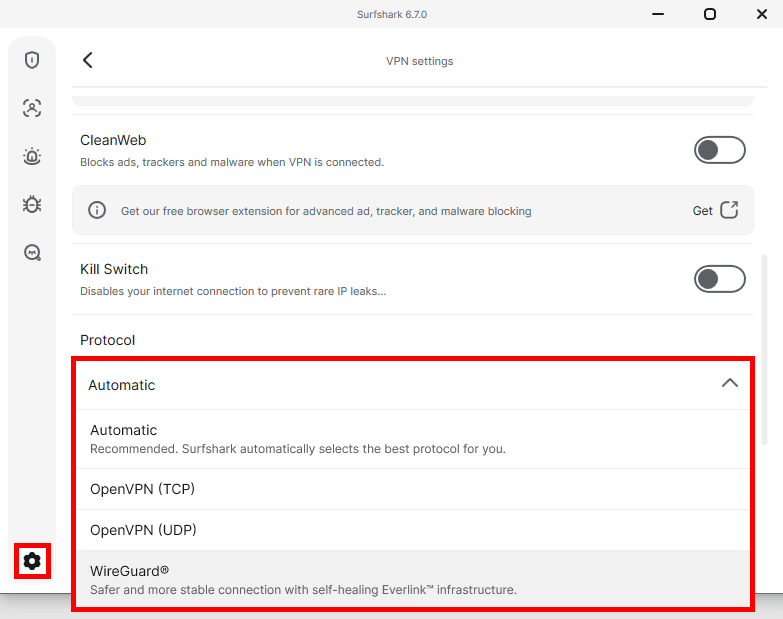783x619 pixels.
Task: Select the OpenVPN (UDP) protocol
Action: [x=413, y=530]
